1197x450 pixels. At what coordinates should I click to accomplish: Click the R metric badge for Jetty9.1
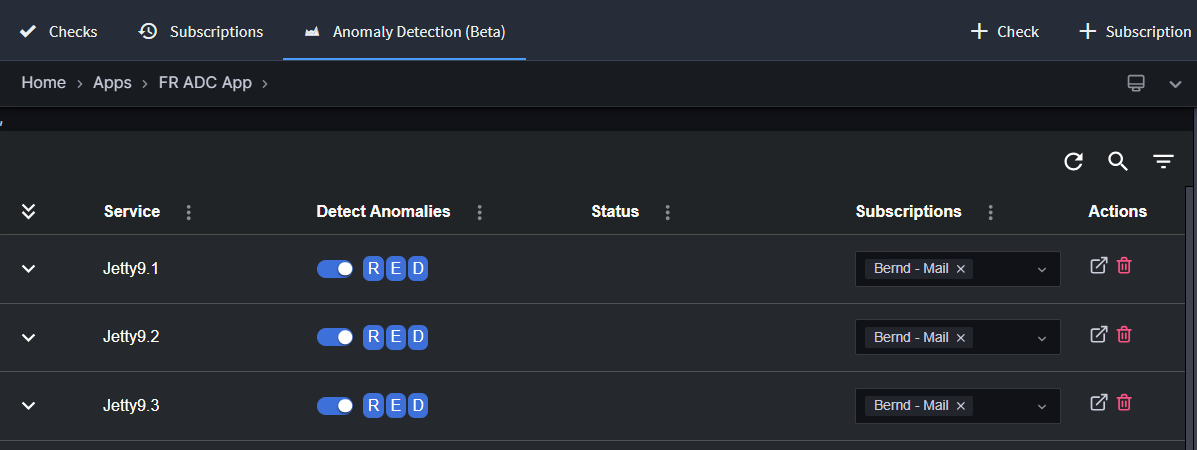click(x=373, y=269)
